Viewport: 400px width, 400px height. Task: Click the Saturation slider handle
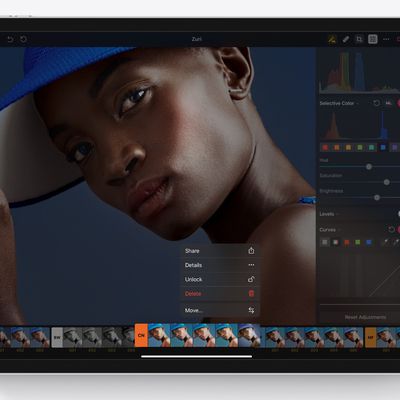(x=387, y=182)
